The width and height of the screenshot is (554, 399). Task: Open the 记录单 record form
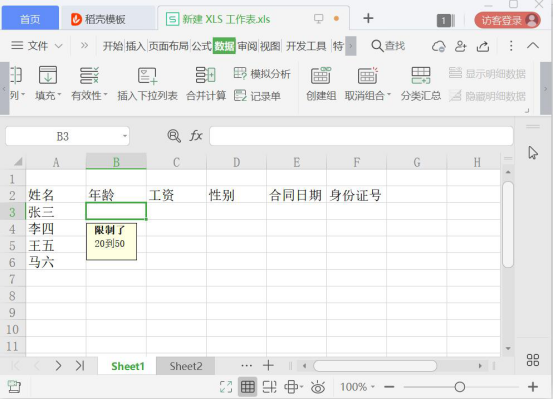257,96
